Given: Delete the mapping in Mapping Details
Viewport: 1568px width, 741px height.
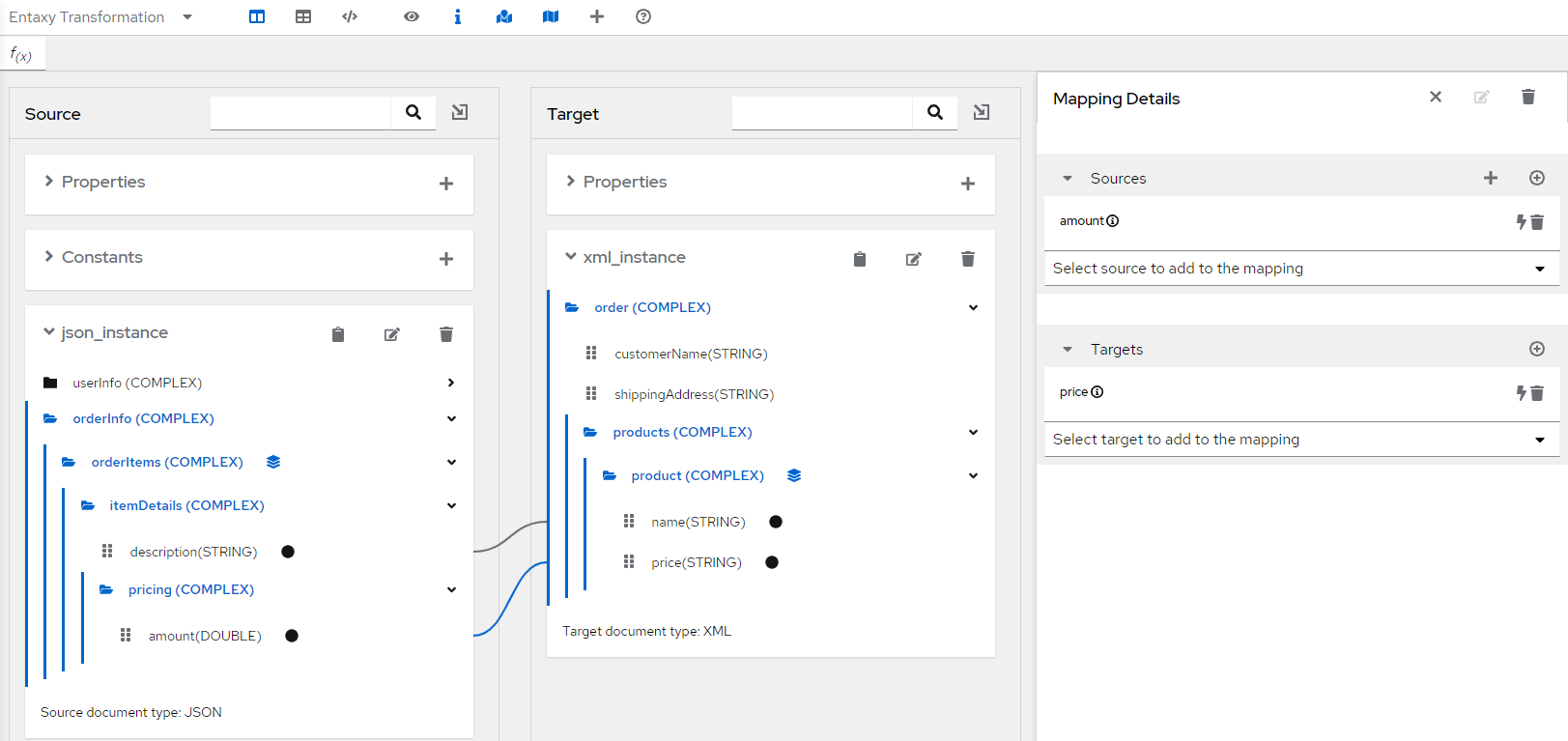Looking at the screenshot, I should tap(1528, 97).
